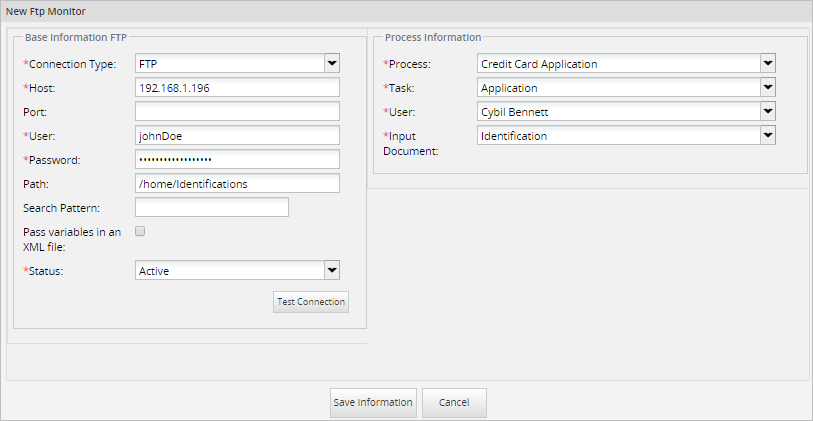Click into the Password field
Screen dimensions: 813x421
pyautogui.click(x=237, y=160)
